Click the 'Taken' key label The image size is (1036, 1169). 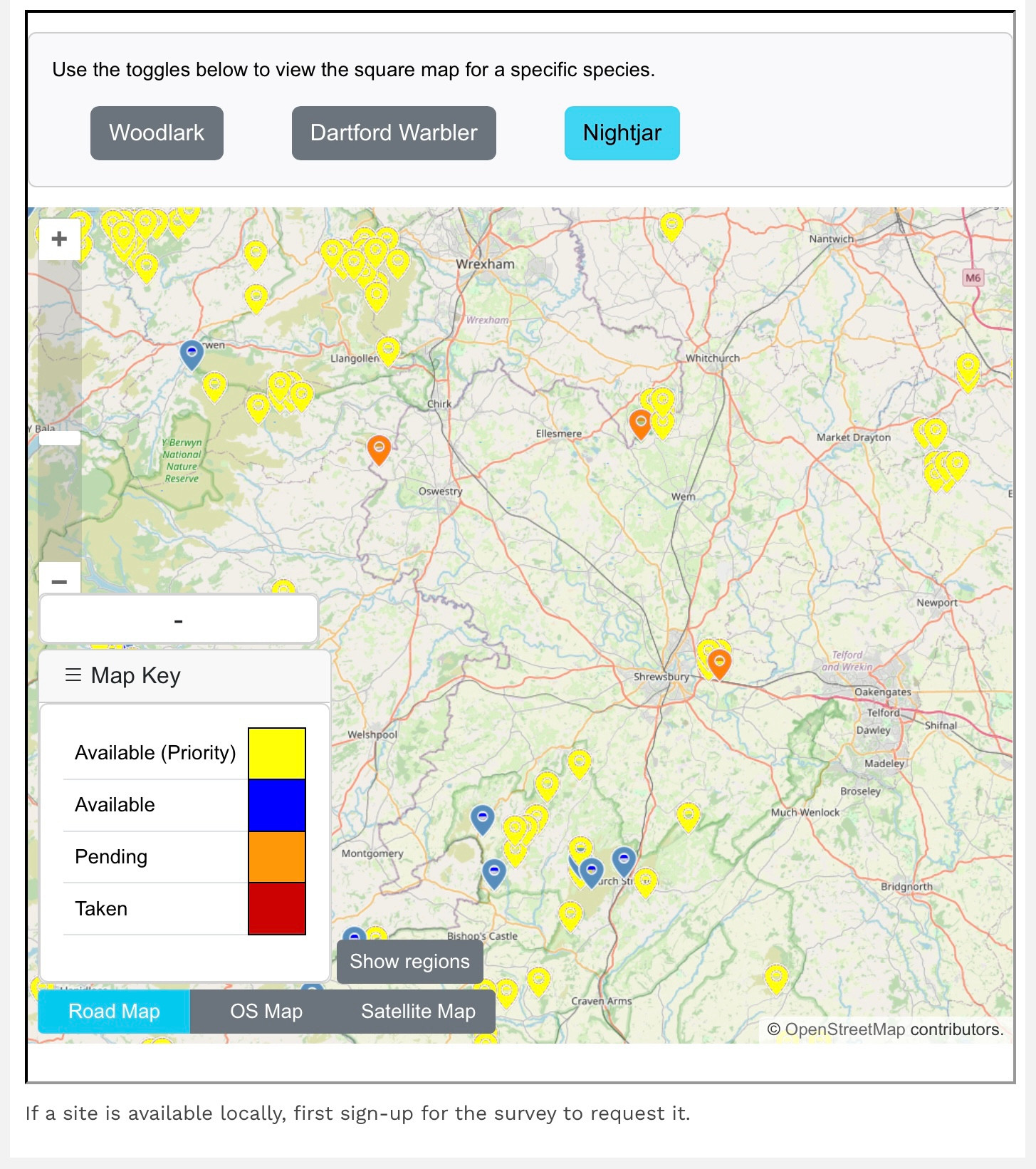click(101, 909)
